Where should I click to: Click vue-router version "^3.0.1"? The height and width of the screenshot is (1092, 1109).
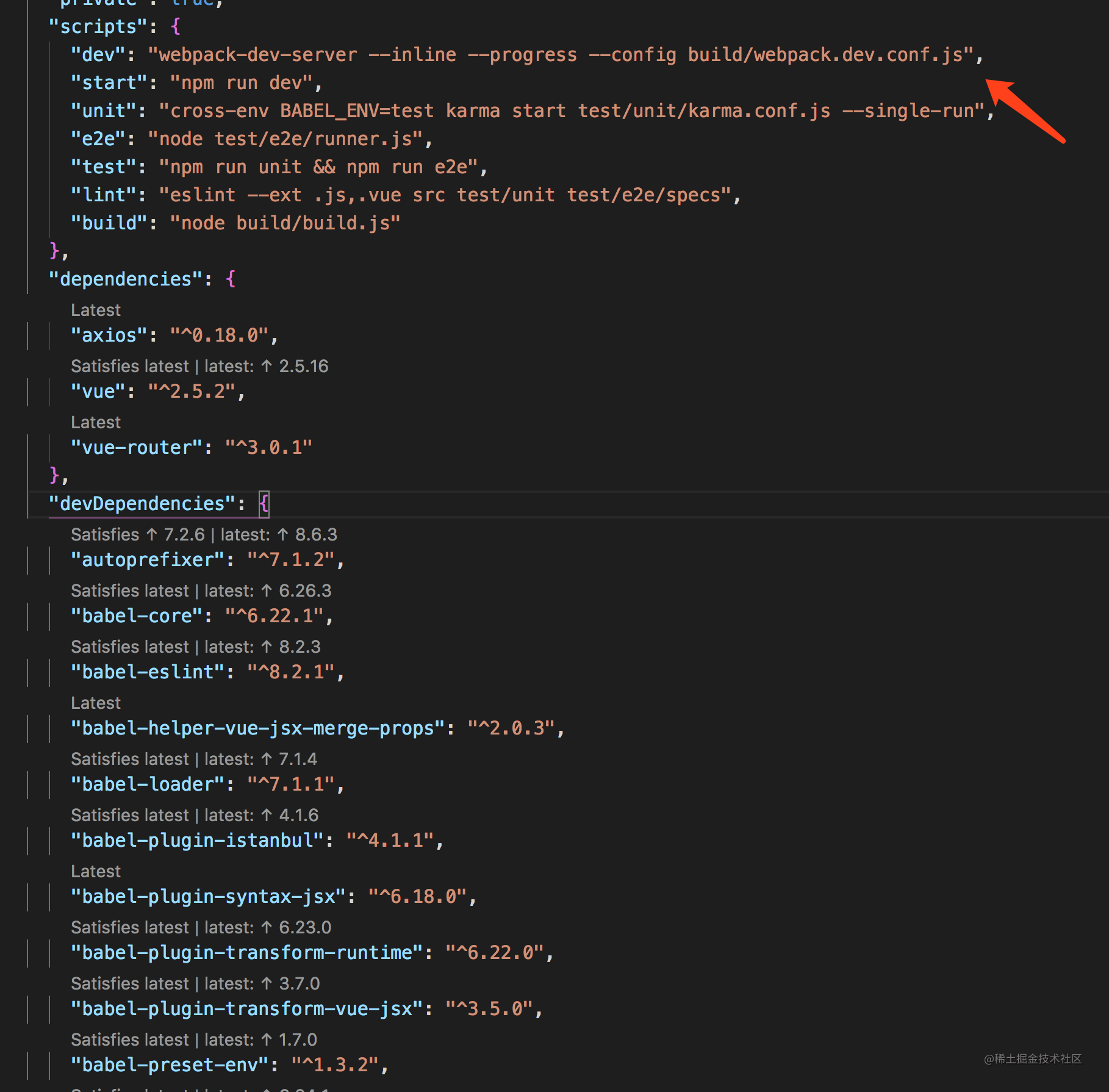(269, 448)
